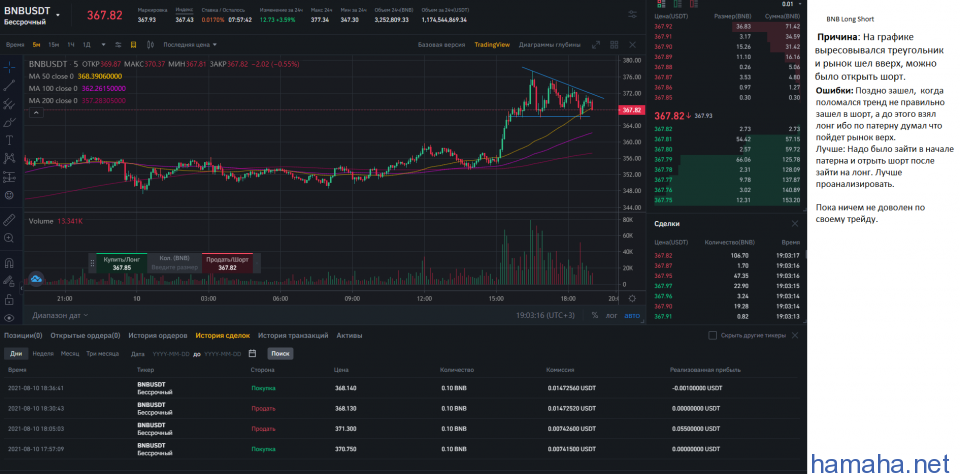Select the 5м interval
Screen dimensions: 960x475
pos(37,45)
